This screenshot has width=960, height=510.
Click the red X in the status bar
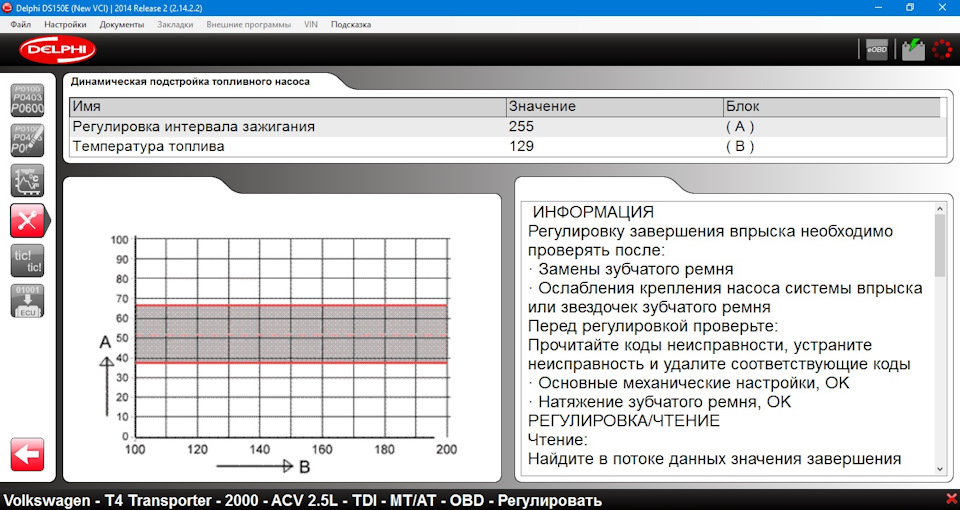(x=951, y=498)
